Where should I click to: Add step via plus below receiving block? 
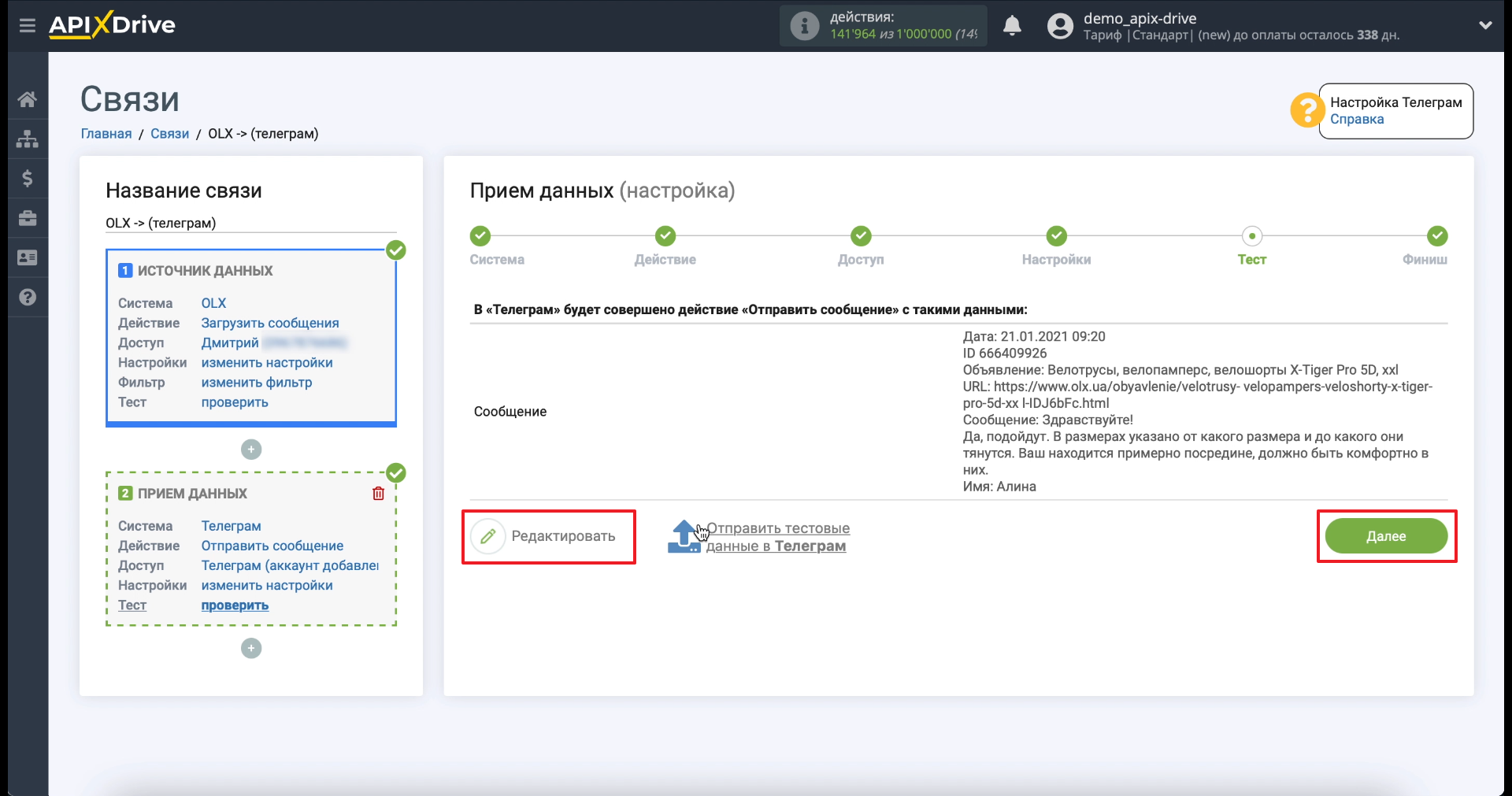click(x=251, y=649)
